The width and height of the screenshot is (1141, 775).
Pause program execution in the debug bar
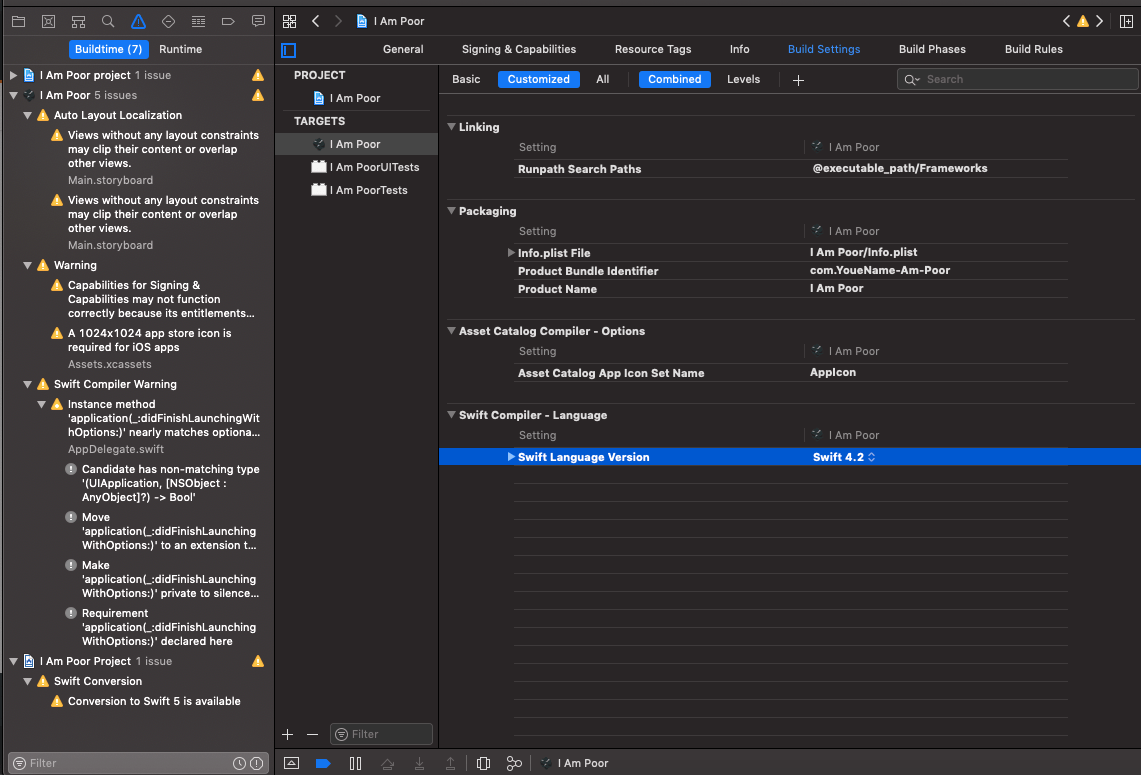coord(355,763)
